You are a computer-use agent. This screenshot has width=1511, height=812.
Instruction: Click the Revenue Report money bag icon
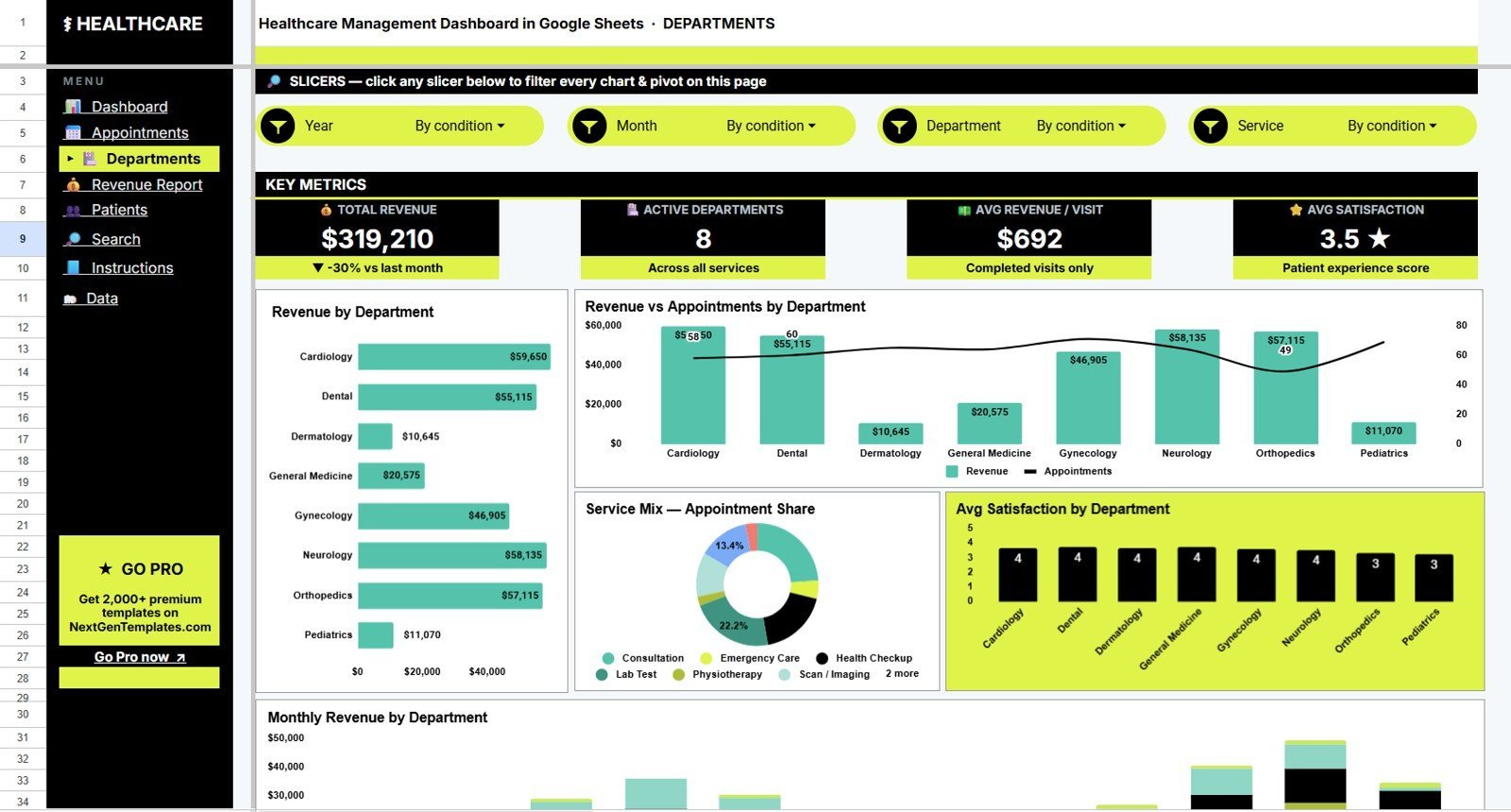73,185
